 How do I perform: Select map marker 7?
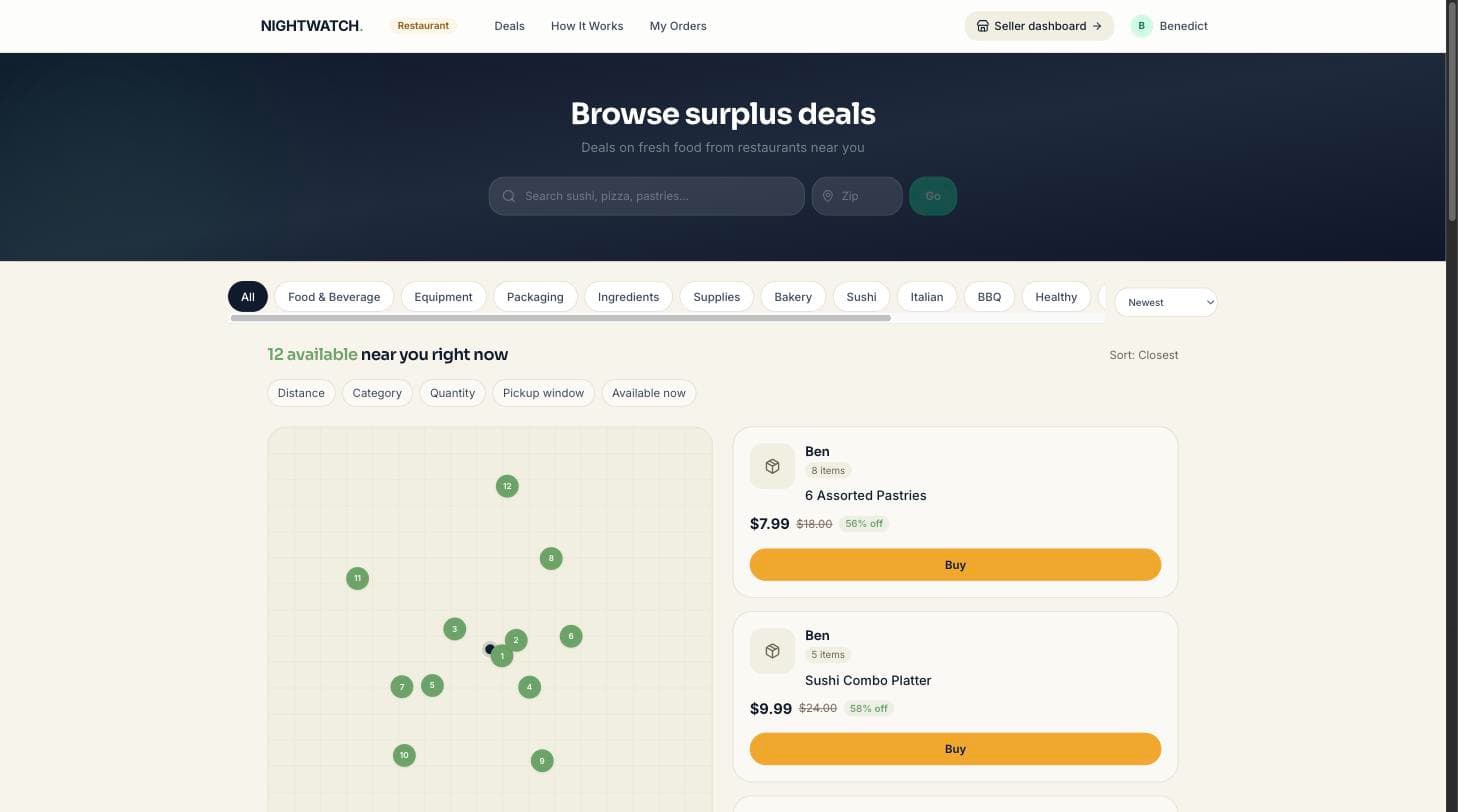[x=401, y=686]
